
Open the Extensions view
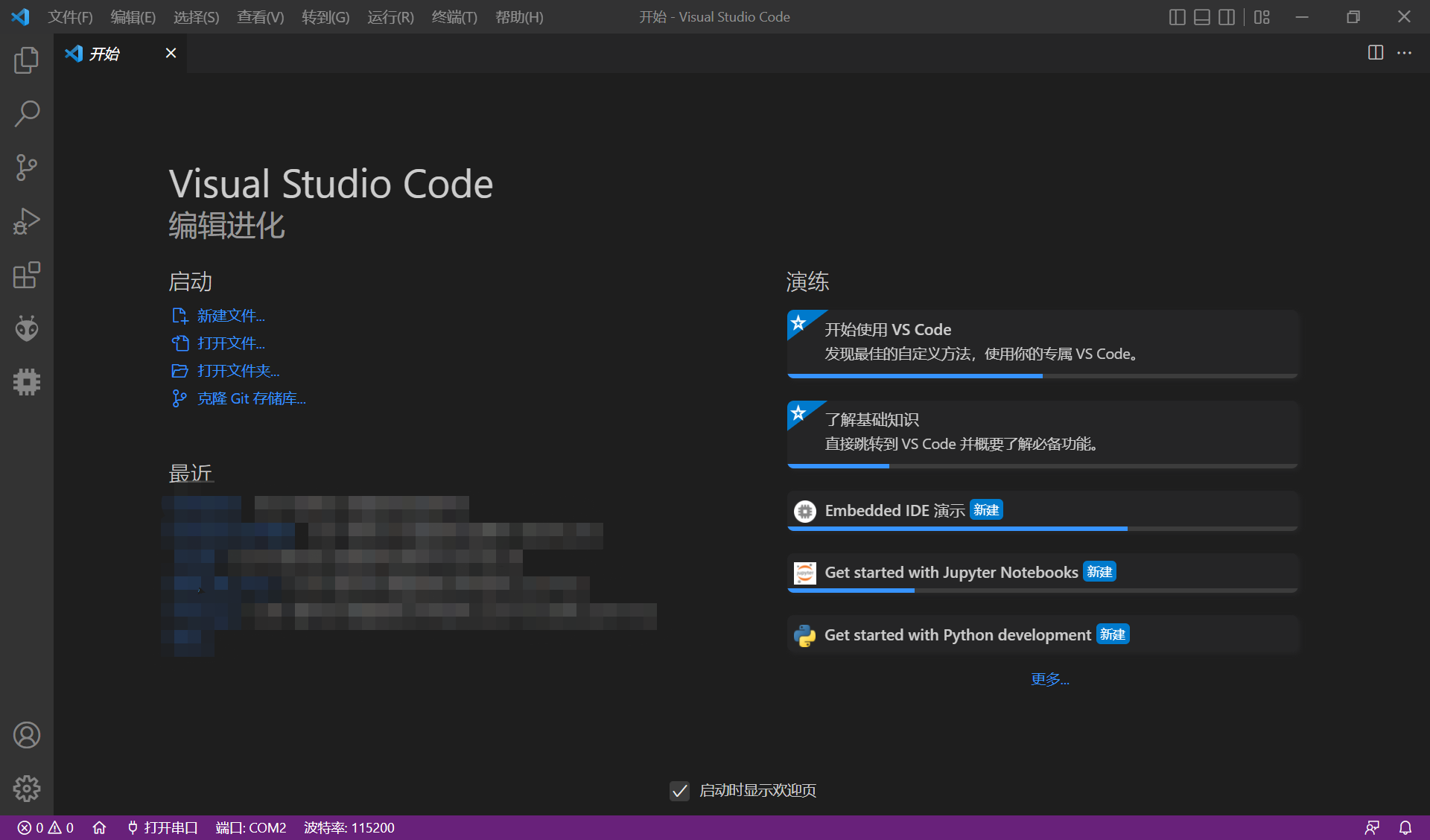pyautogui.click(x=27, y=275)
